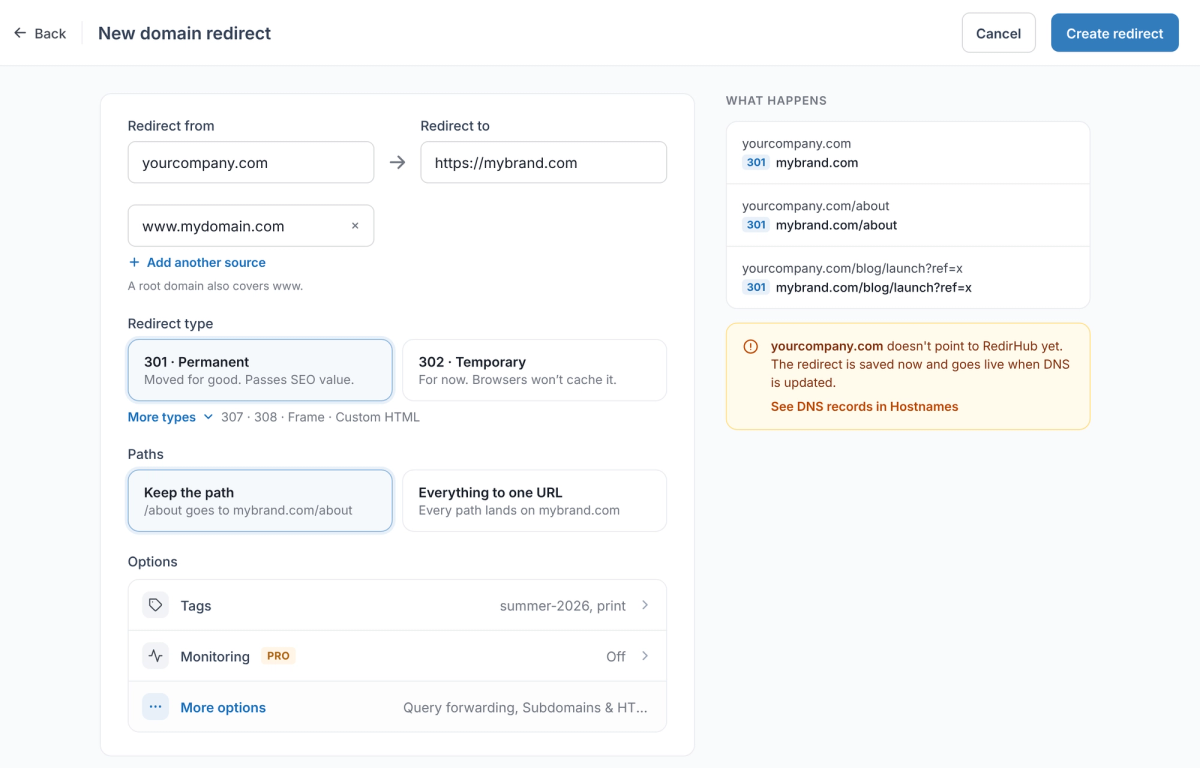1200x768 pixels.
Task: Click the Monitoring pulse icon
Action: coord(155,656)
